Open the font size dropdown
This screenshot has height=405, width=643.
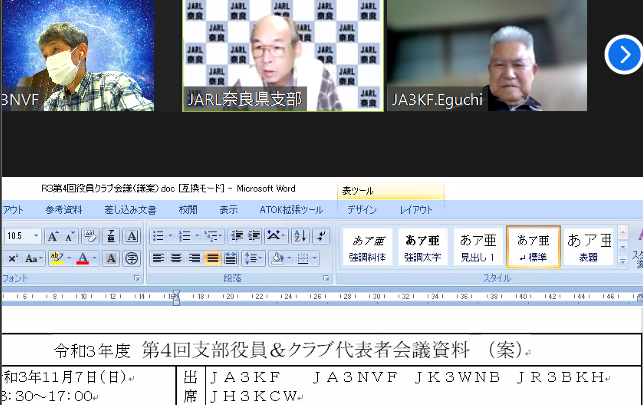pos(37,236)
